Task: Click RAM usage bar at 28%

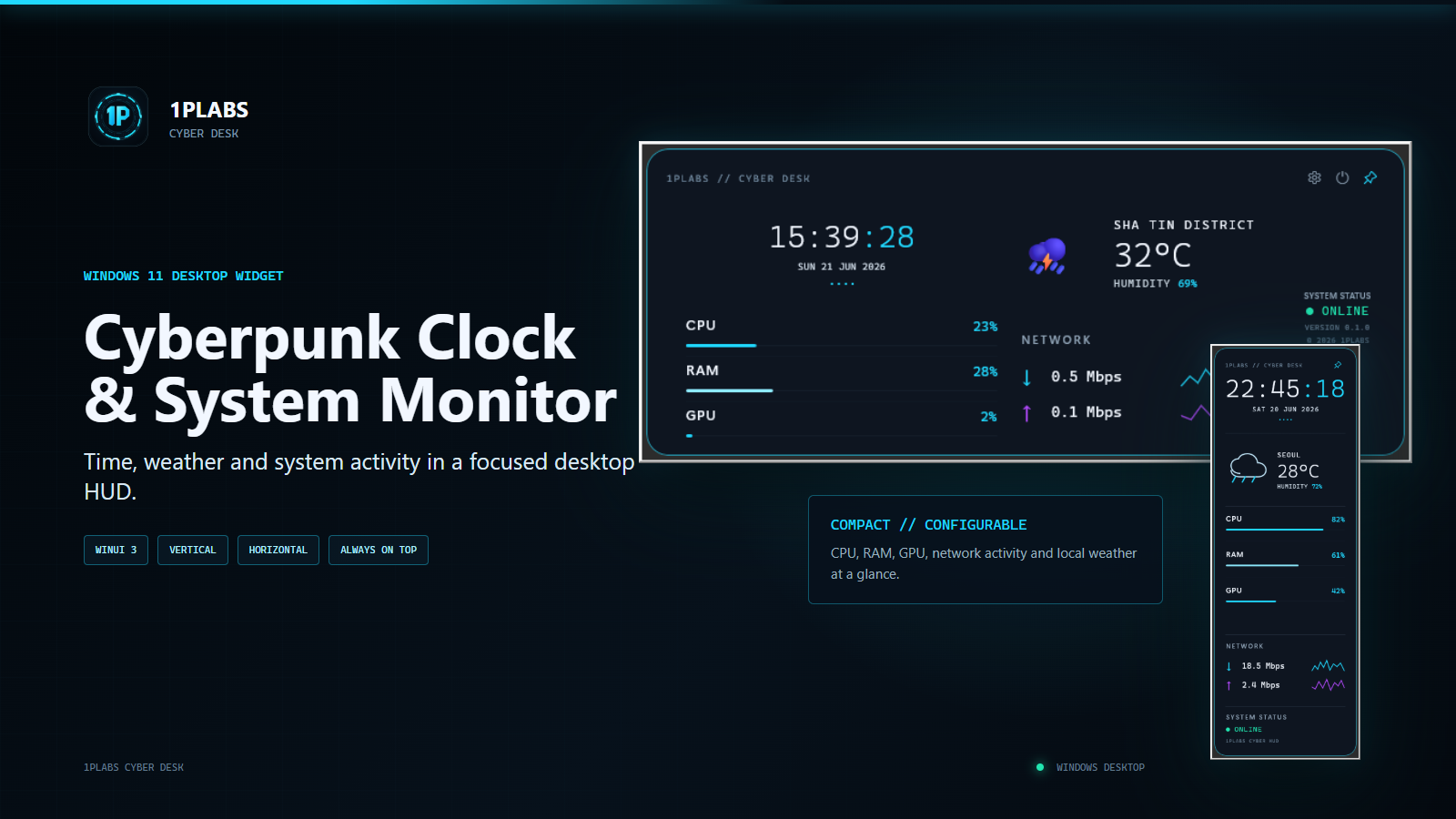Action: 842,390
